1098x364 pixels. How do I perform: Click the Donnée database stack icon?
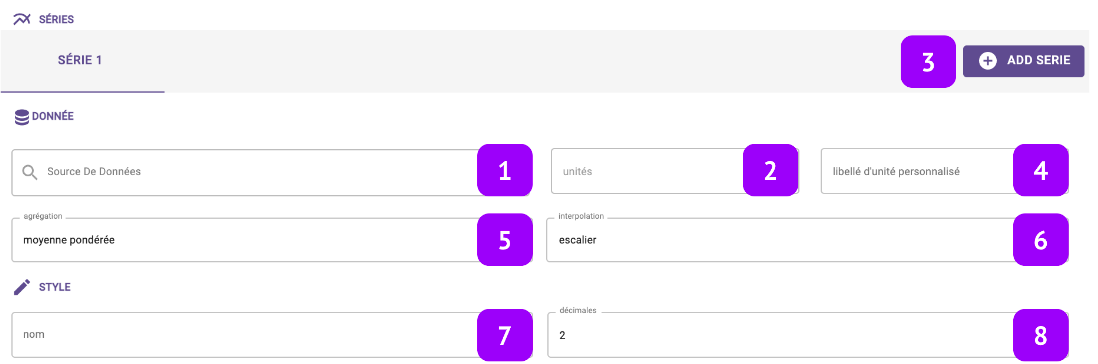coord(22,117)
